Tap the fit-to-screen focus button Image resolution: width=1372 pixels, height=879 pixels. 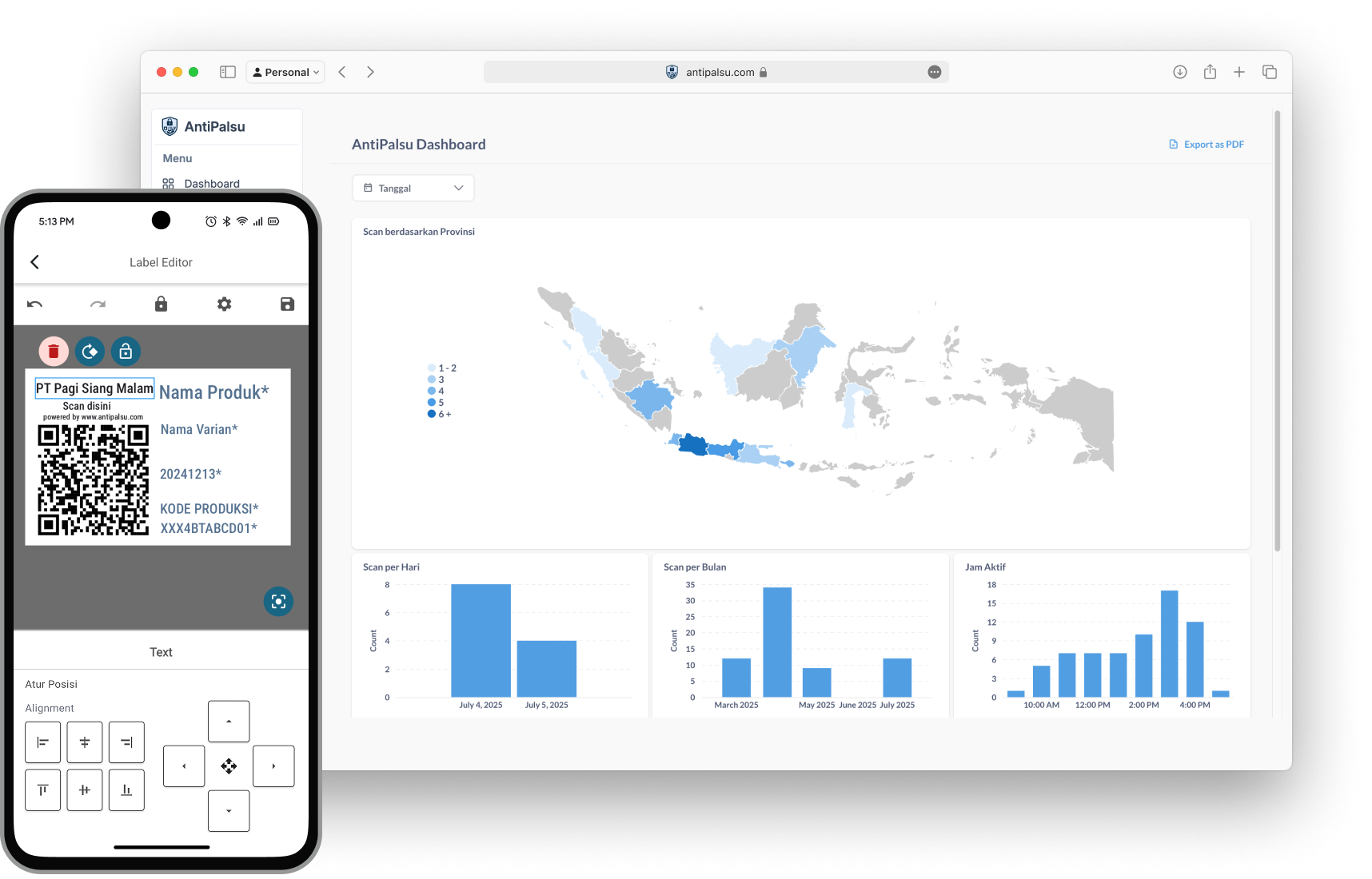[x=278, y=602]
